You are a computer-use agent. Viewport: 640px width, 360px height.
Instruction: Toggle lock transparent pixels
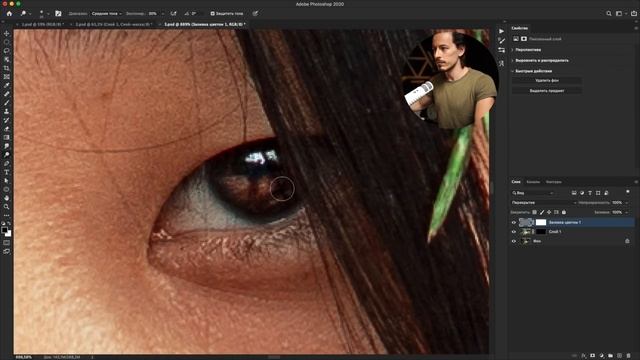[x=534, y=212]
